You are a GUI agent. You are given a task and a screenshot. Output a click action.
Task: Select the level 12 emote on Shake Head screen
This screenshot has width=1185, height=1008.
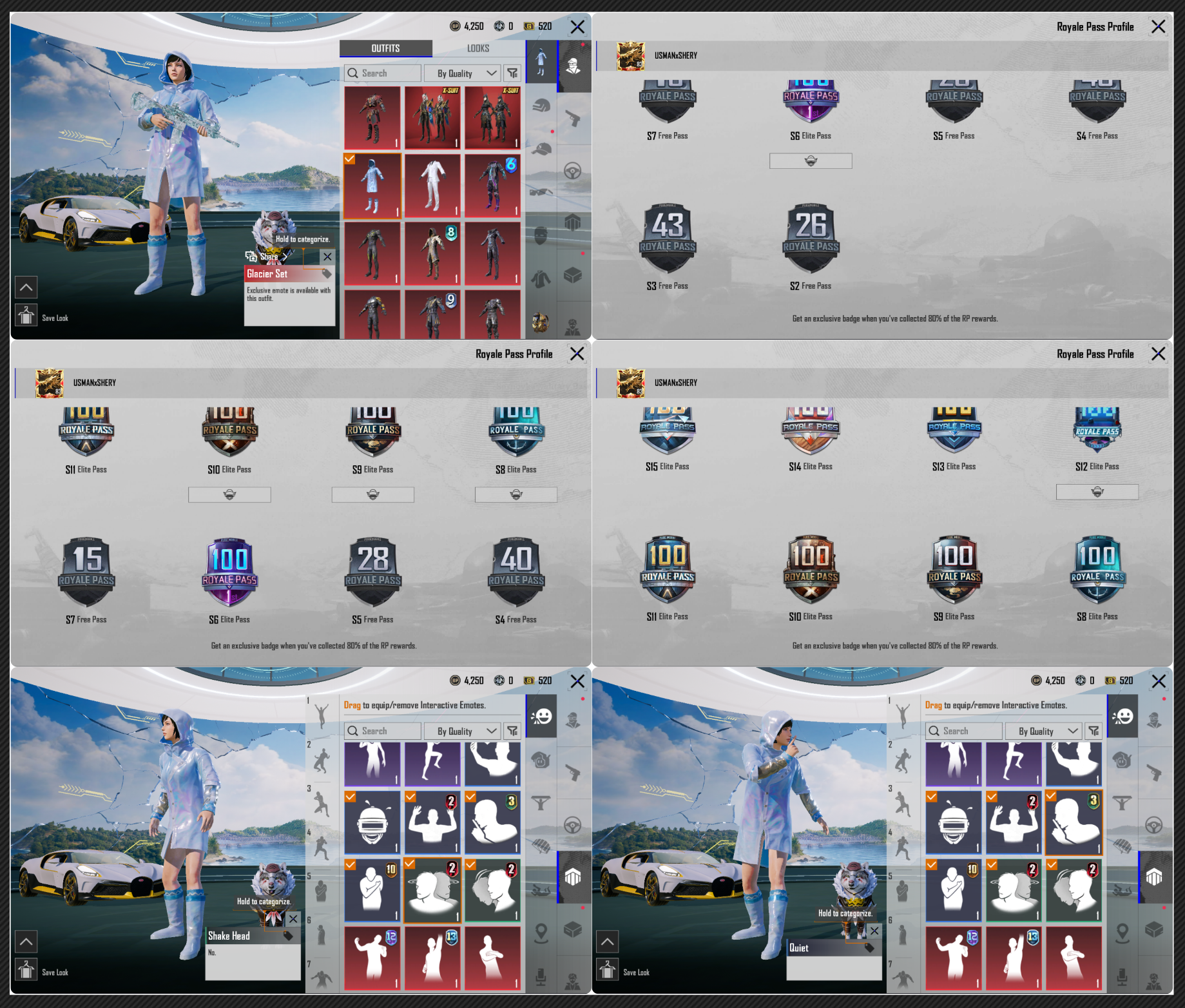click(372, 958)
